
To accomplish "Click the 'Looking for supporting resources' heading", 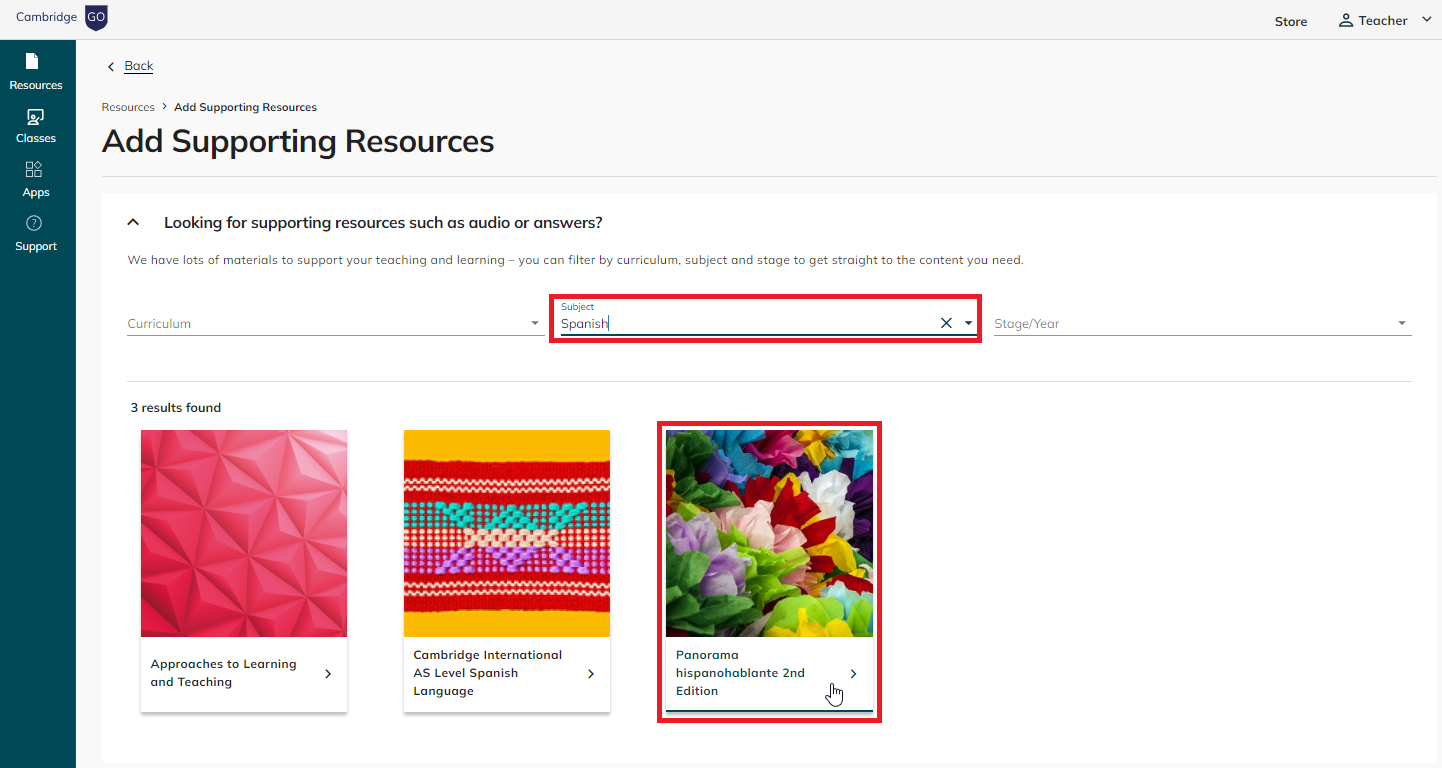I will (383, 222).
